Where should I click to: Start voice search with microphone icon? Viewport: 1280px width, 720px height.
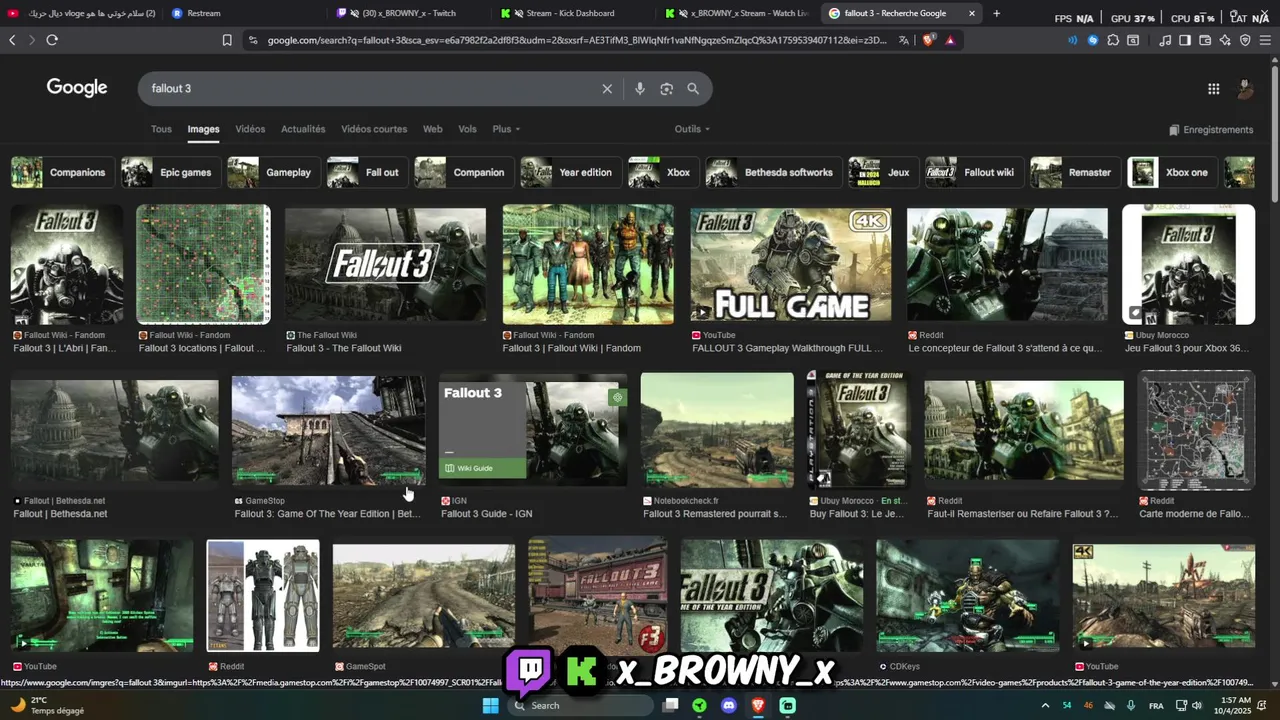pos(640,89)
